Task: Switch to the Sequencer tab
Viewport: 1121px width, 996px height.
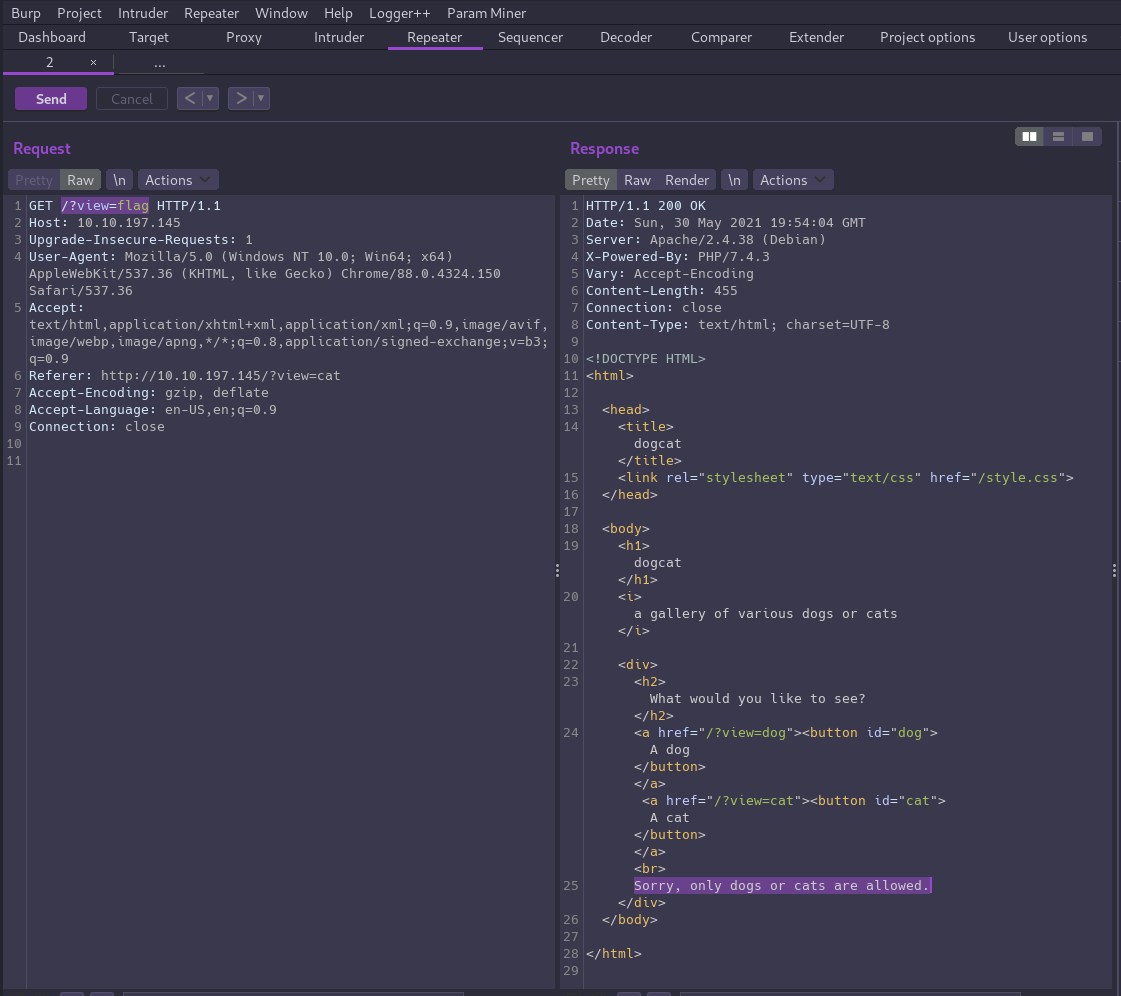Action: point(530,37)
